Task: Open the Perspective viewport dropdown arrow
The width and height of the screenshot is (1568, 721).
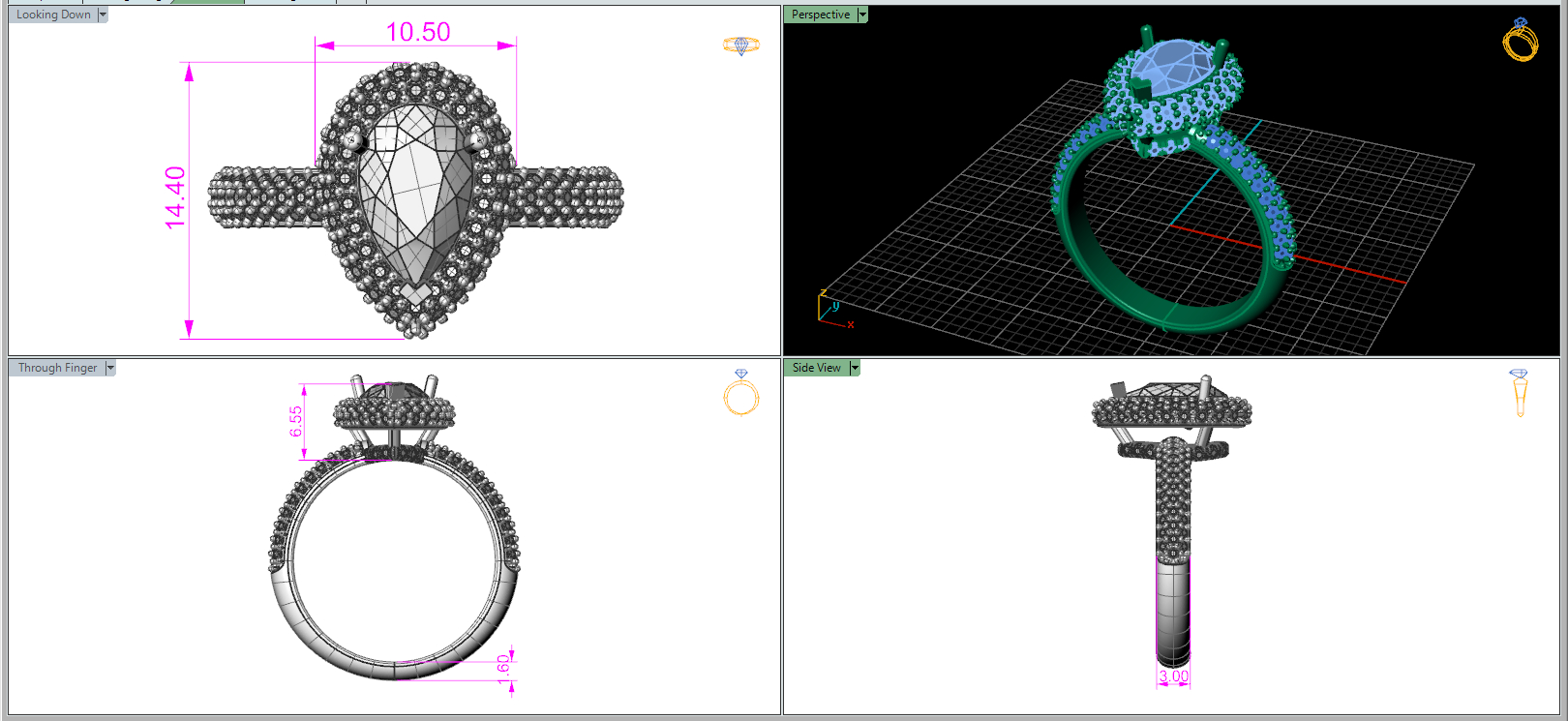Action: coord(862,15)
